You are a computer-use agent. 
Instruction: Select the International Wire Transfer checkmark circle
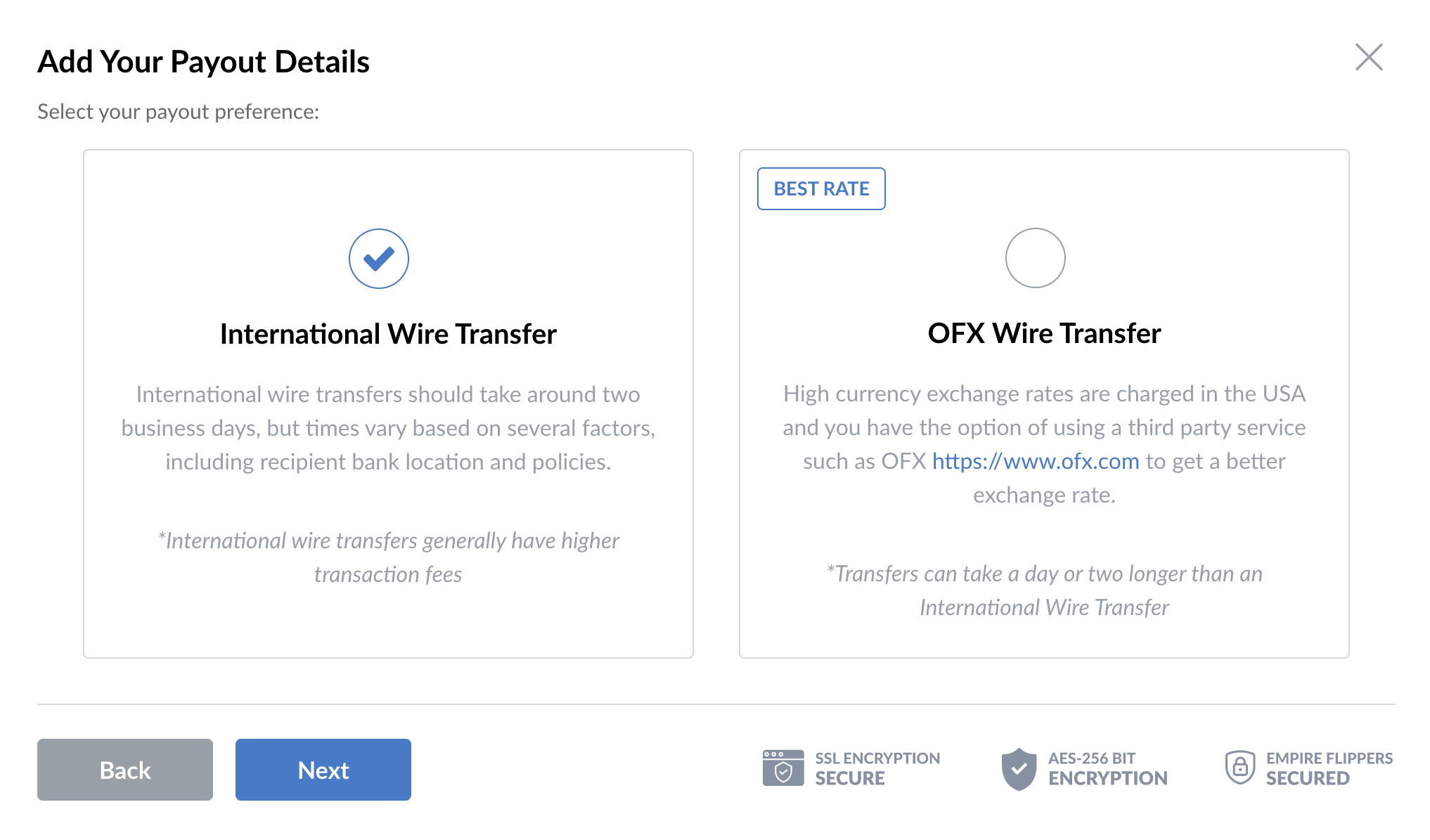pos(379,259)
